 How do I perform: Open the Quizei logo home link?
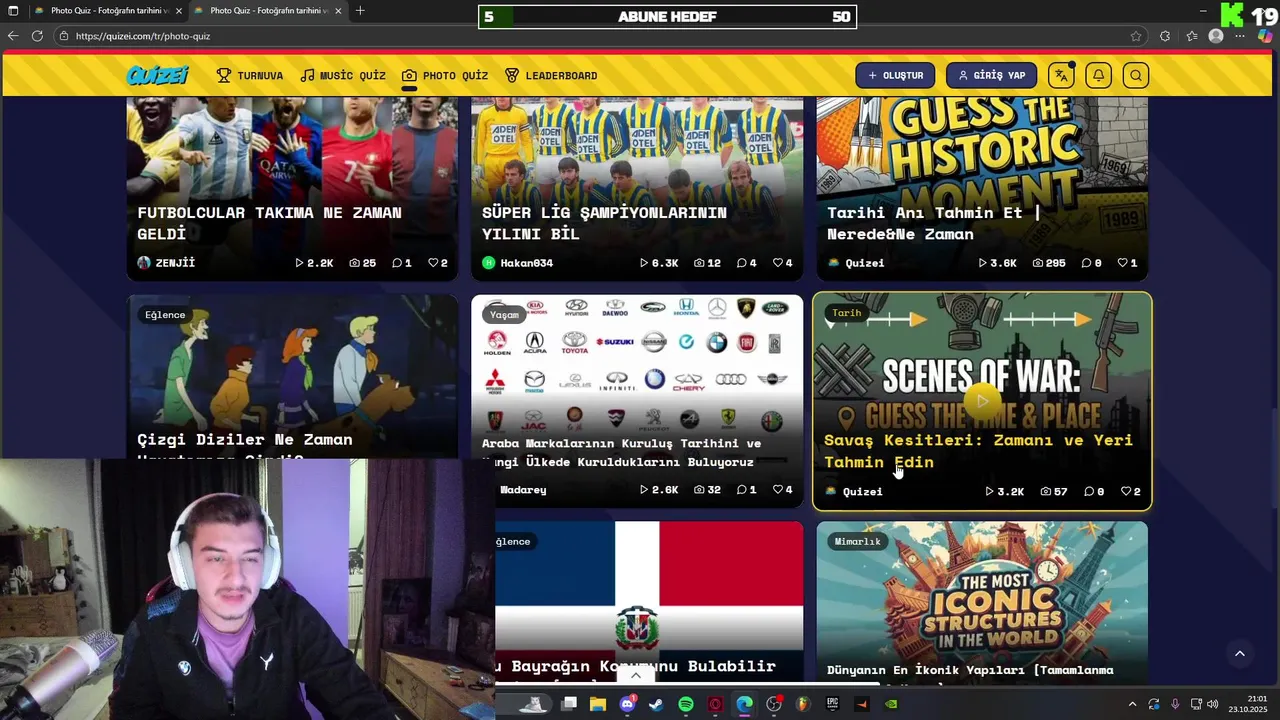click(x=158, y=75)
